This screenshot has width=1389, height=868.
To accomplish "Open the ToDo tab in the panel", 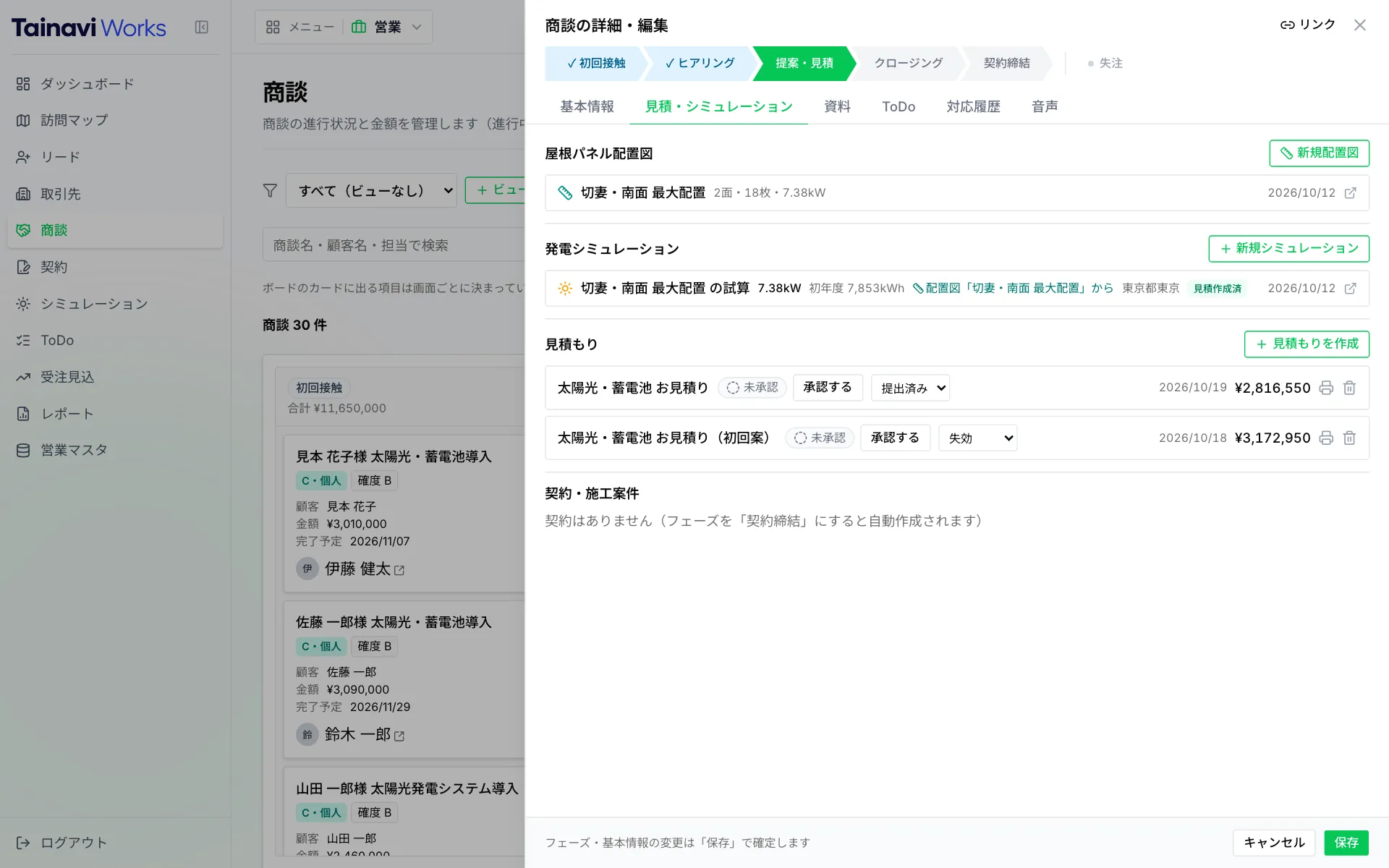I will pos(899,107).
